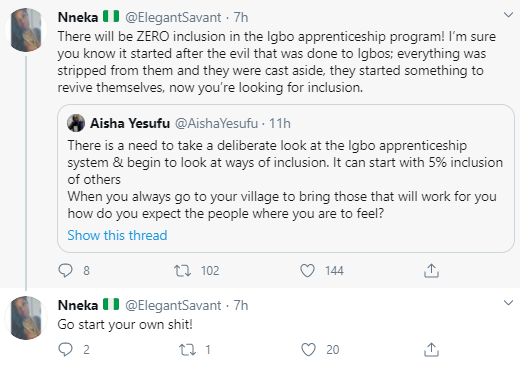This screenshot has height=366, width=520.
Task: Like the tweet with 144 likes
Action: [307, 270]
